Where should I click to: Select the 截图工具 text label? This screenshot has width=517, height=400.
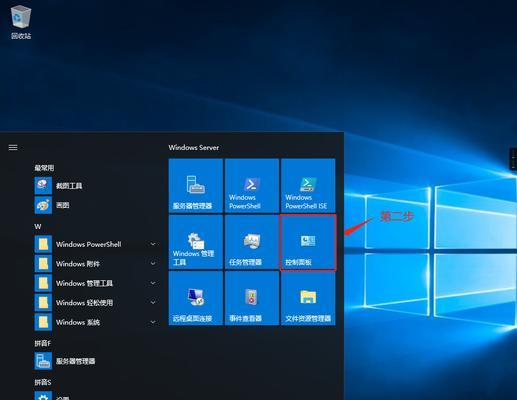(69, 186)
